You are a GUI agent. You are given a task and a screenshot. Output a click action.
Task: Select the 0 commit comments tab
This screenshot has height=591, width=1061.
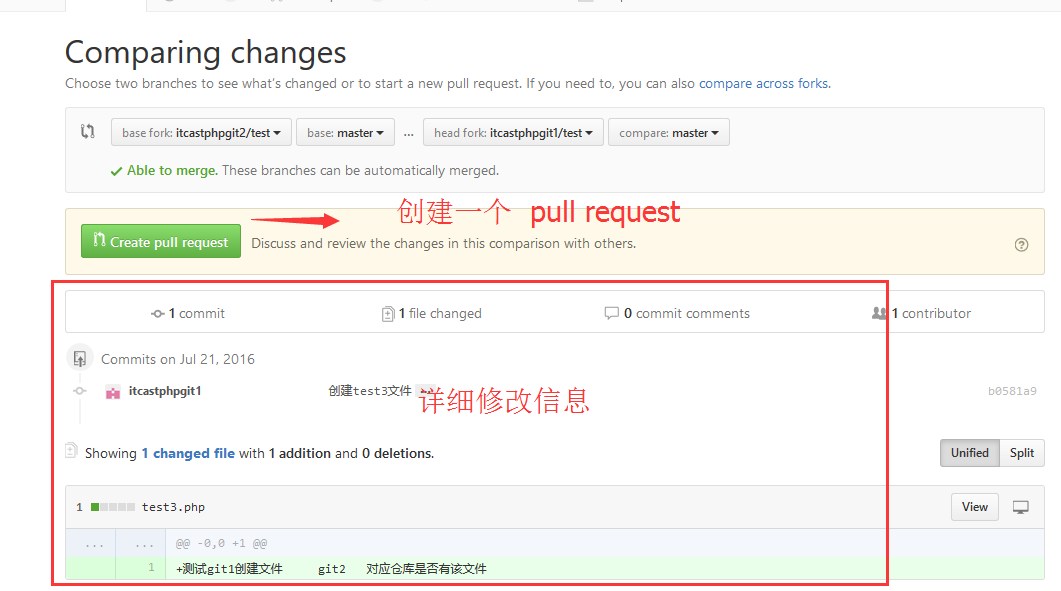[x=677, y=313]
